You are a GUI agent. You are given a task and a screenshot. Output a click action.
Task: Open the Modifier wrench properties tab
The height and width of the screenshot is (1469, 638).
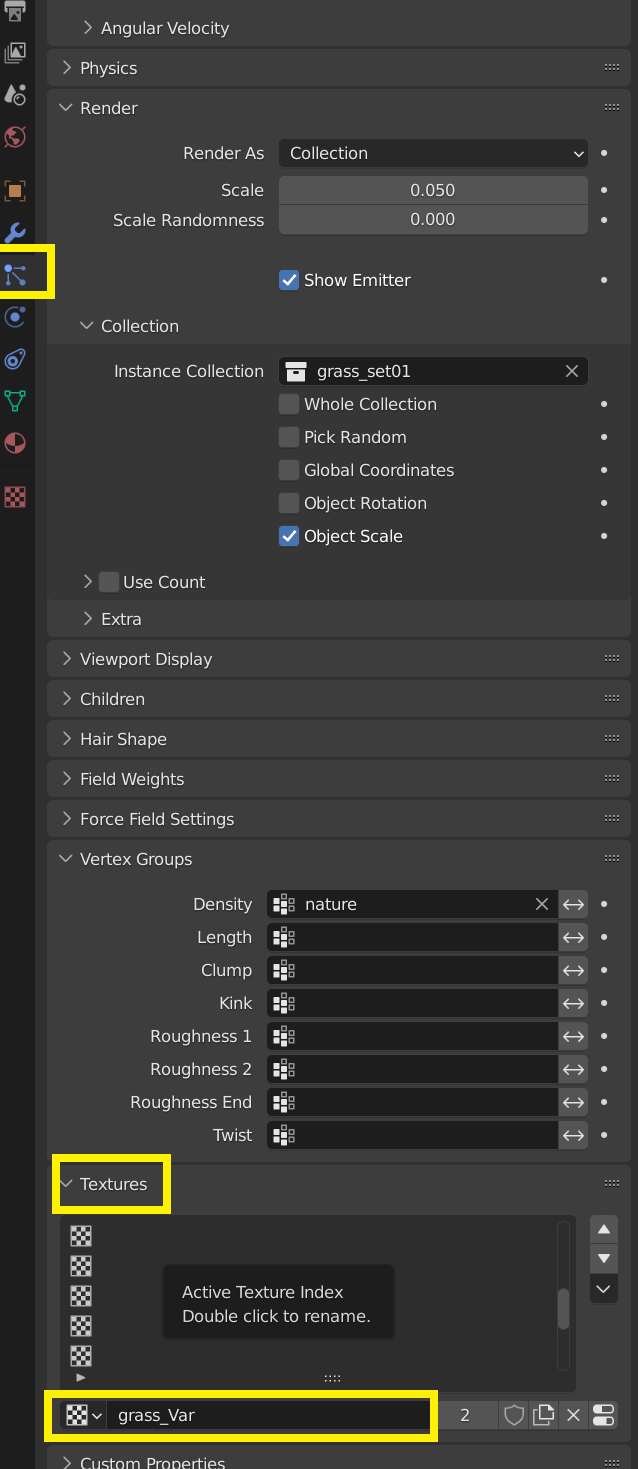[15, 232]
